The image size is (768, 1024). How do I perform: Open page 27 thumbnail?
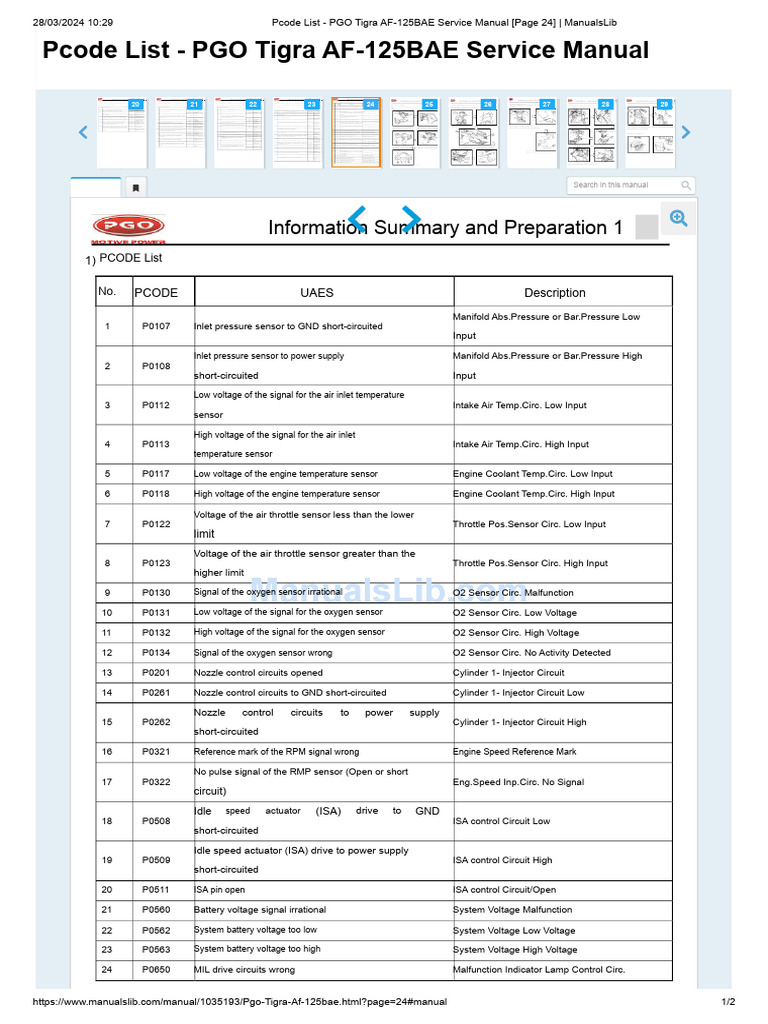533,133
